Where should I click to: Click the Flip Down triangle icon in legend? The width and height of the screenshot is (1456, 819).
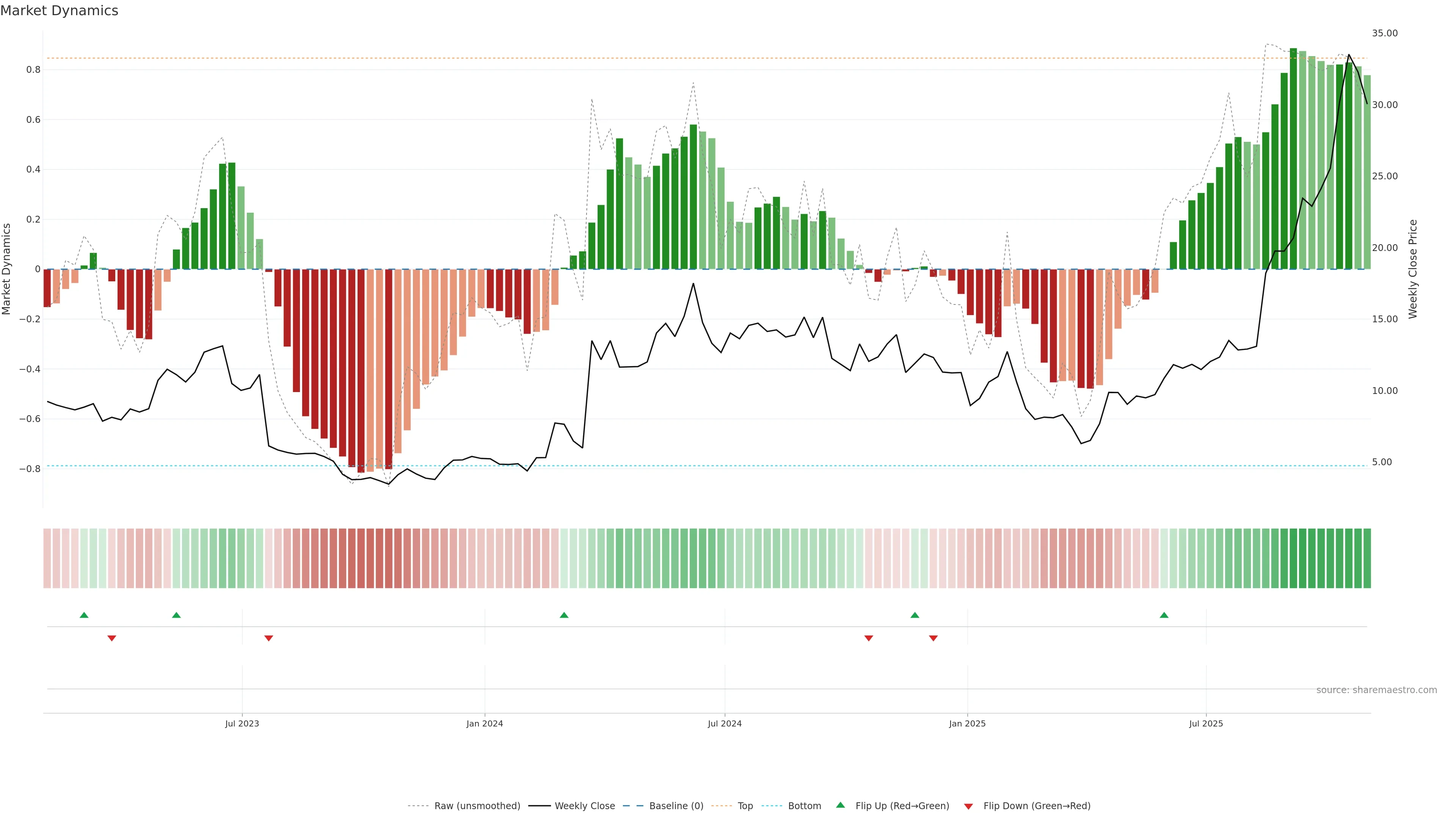point(968,806)
